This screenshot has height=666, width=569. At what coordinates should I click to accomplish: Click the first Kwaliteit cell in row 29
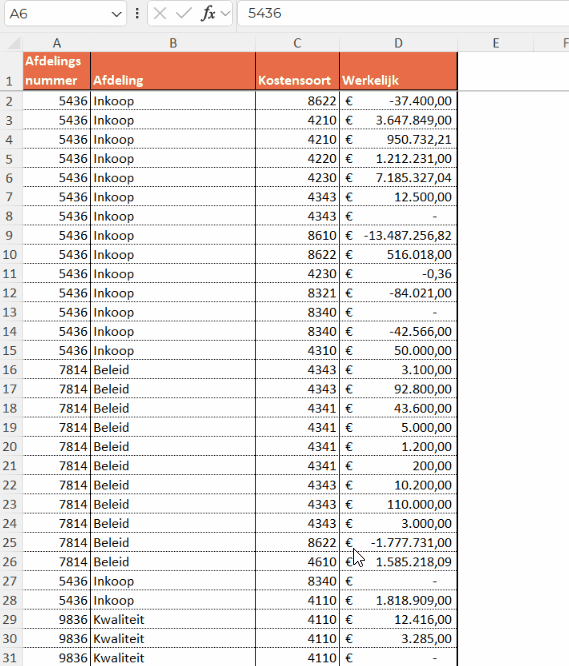coord(173,619)
